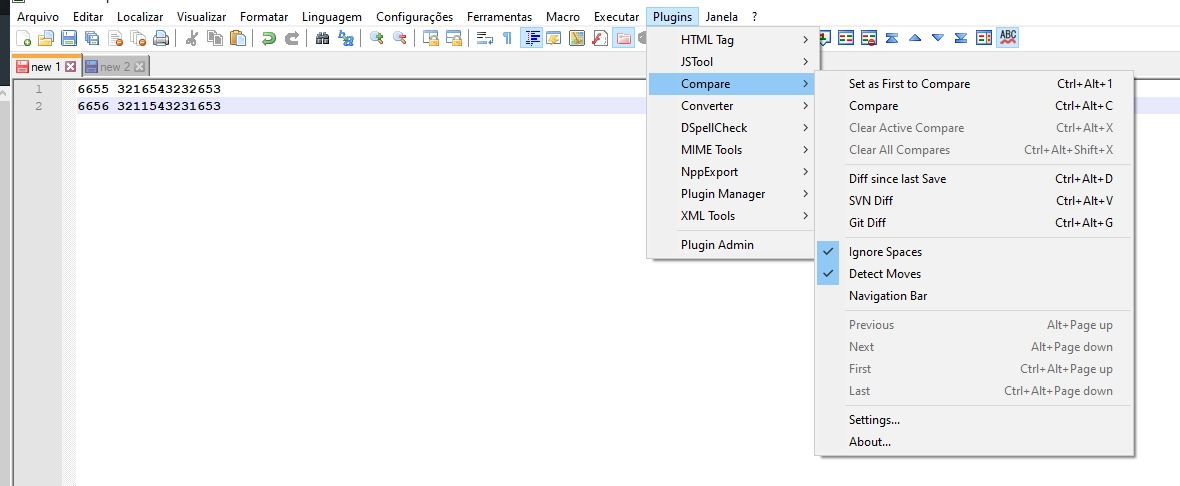1180x486 pixels.
Task: Open Find with the binoculars icon
Action: point(322,39)
